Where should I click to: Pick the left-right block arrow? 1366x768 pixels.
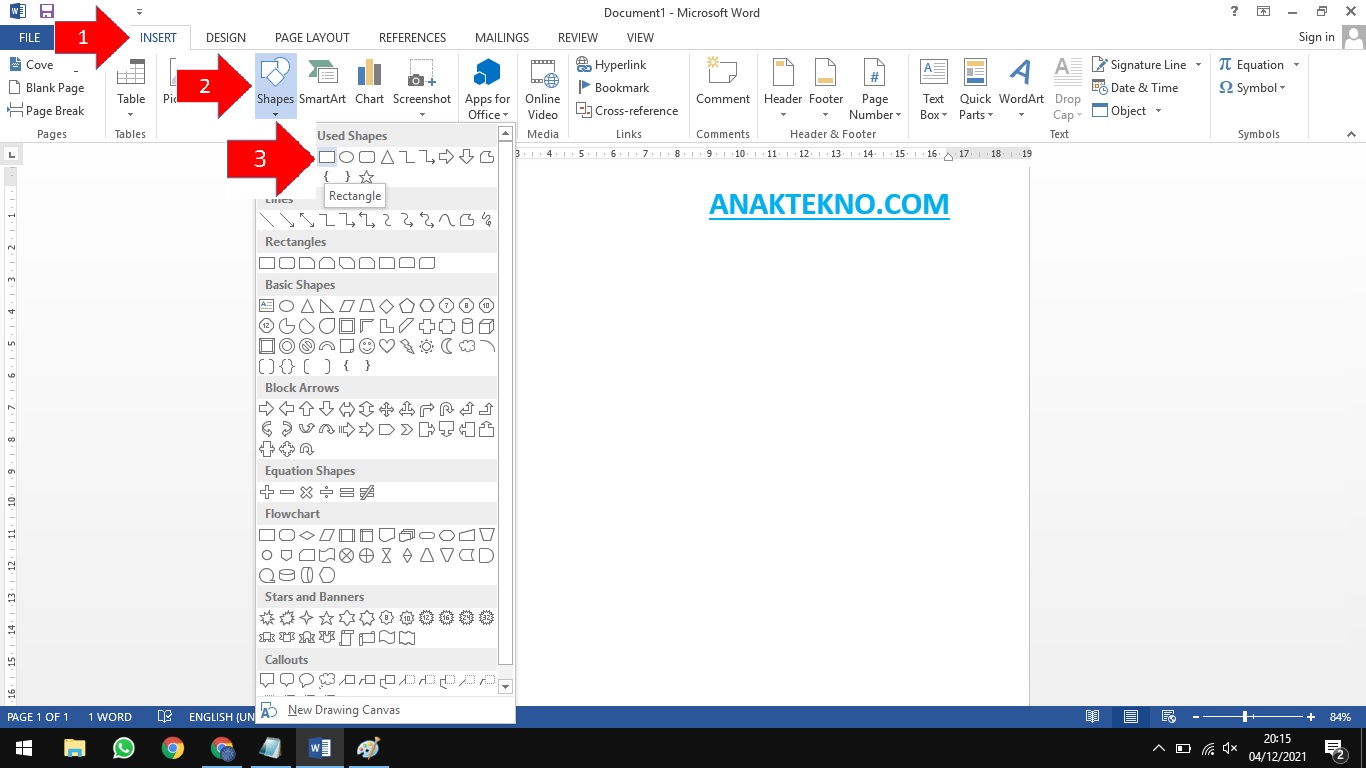(x=347, y=409)
